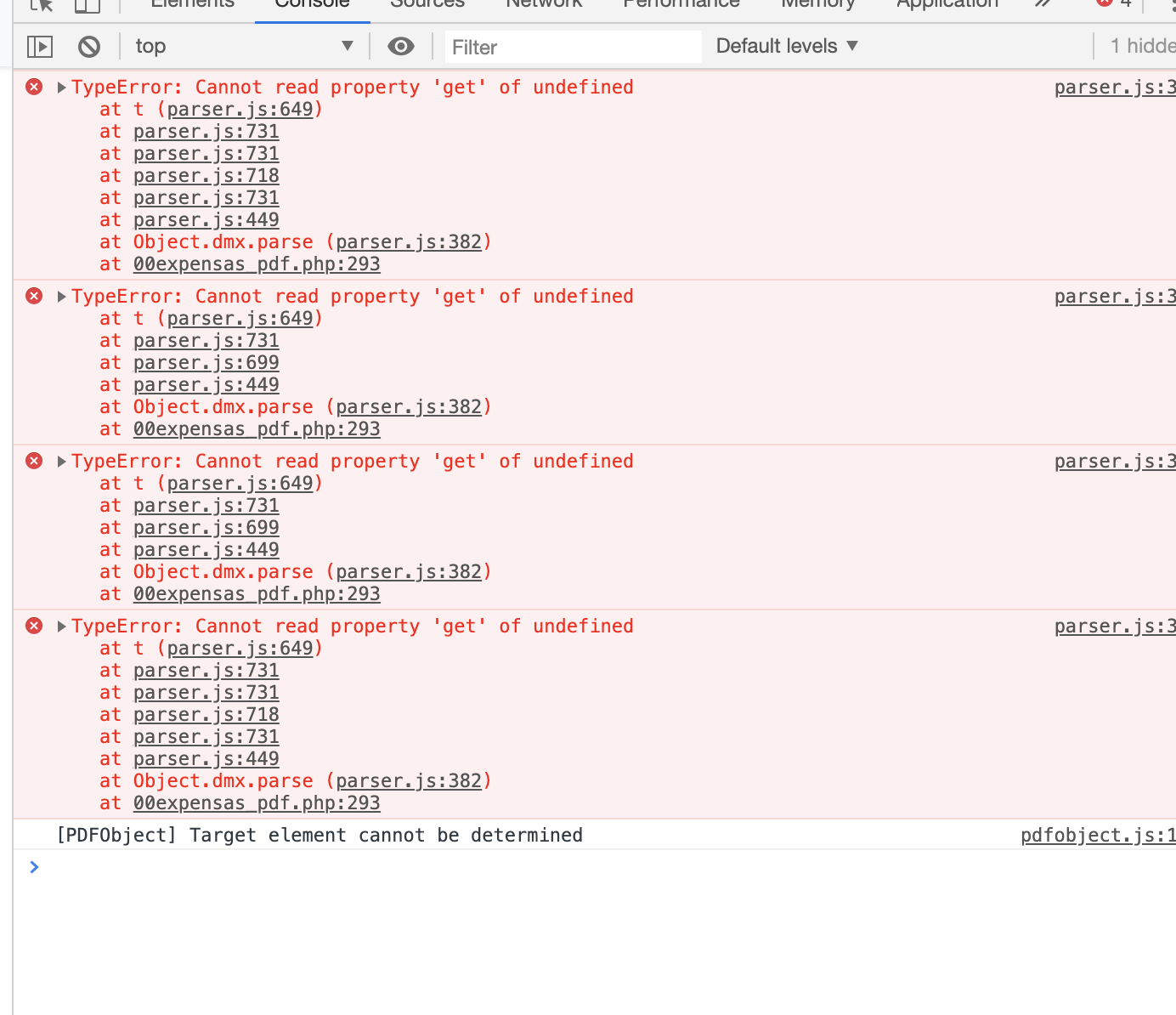Viewport: 1176px width, 1015px height.
Task: Select 'Object.dmx.parse' text in the third error
Action: (223, 572)
